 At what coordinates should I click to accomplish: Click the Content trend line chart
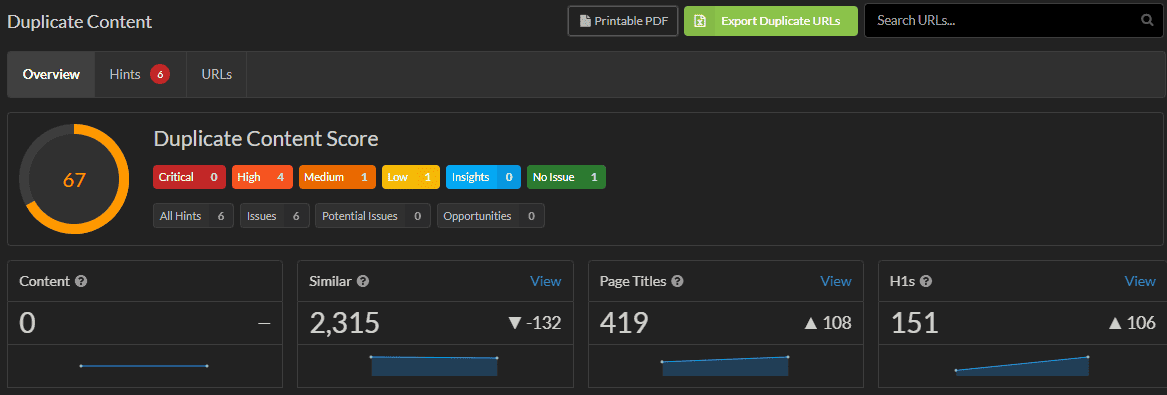[x=144, y=365]
